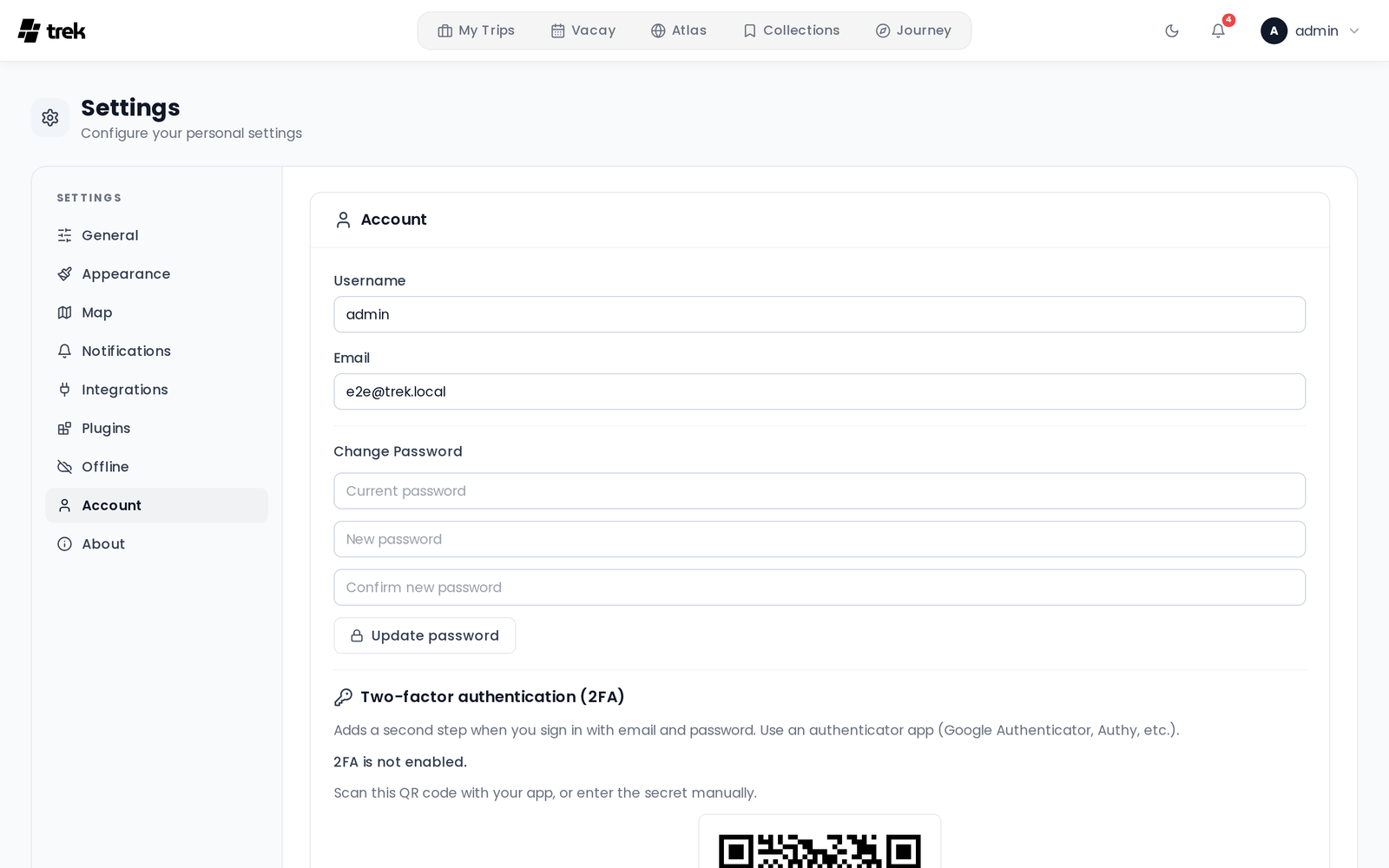
Task: Click the Current password field
Action: point(820,491)
